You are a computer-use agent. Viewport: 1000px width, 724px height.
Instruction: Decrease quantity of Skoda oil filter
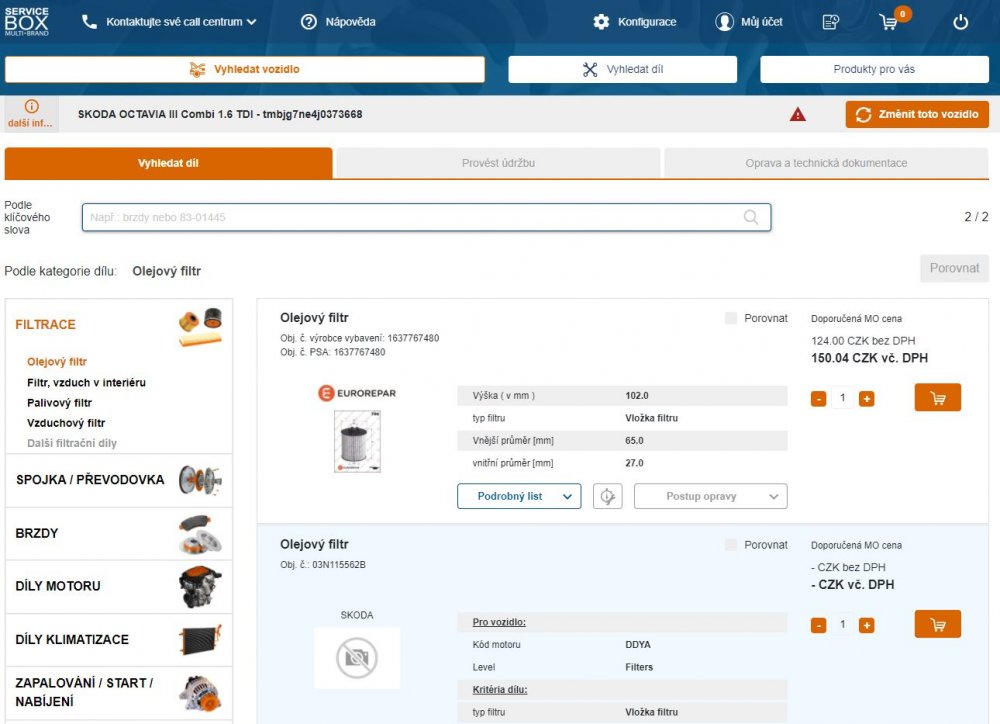(x=818, y=626)
